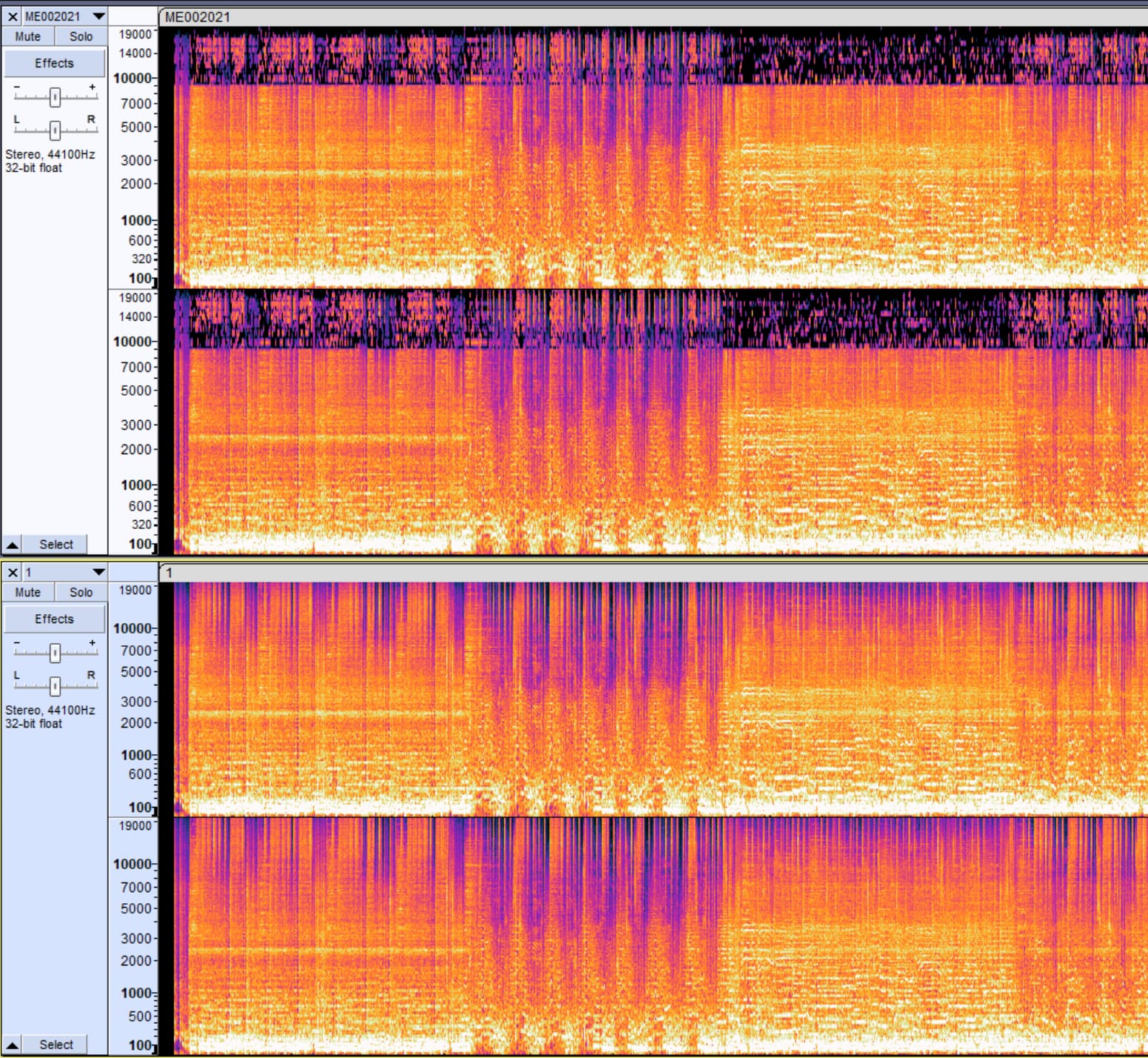Click the L/R pan slider on the ME002021 track
The width and height of the screenshot is (1148, 1058).
point(55,130)
